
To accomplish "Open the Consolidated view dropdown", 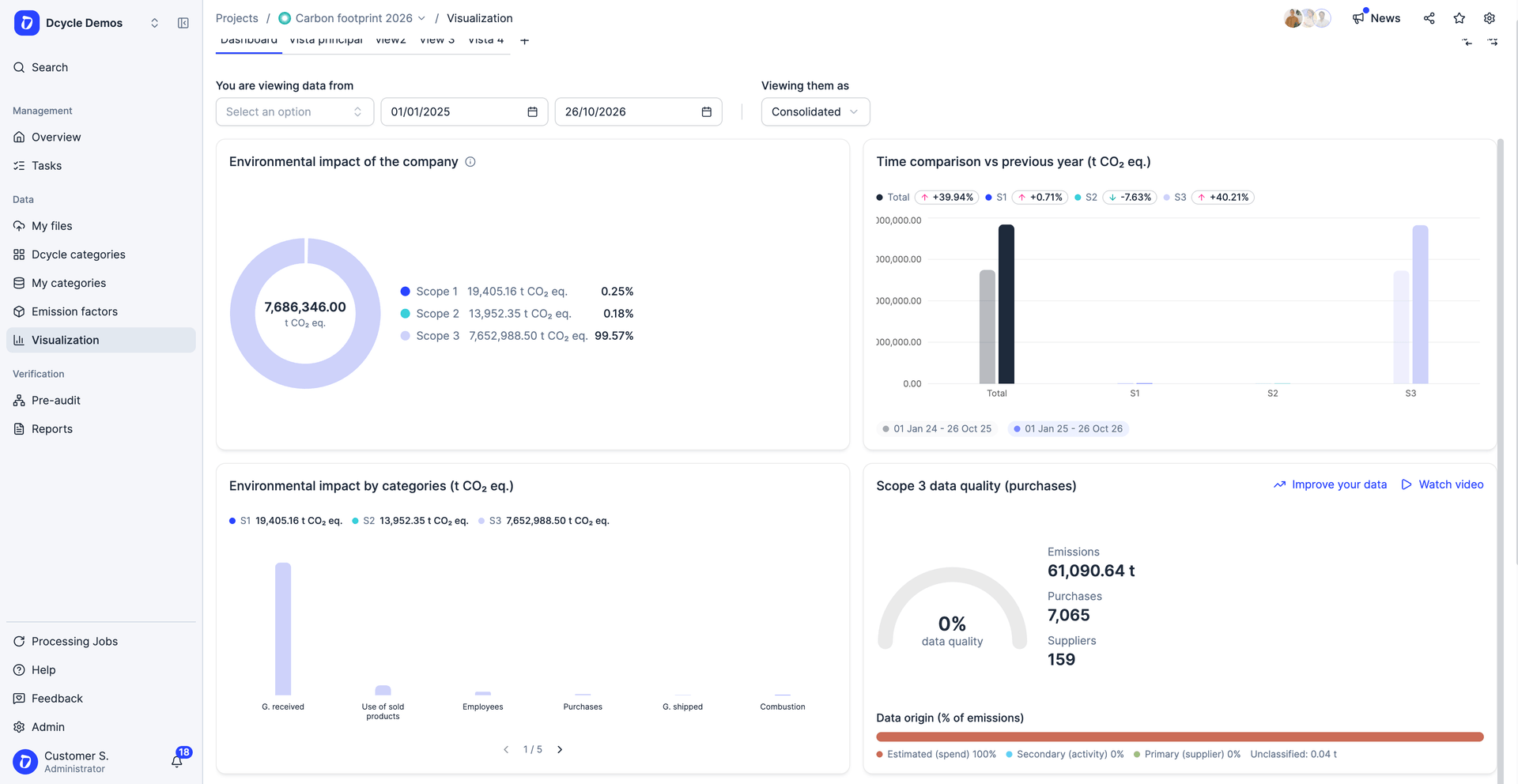I will (815, 112).
